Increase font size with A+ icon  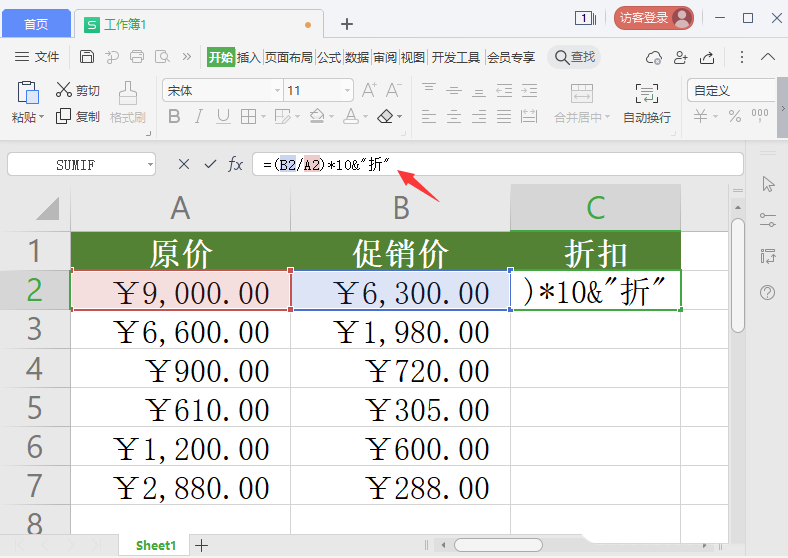point(369,90)
